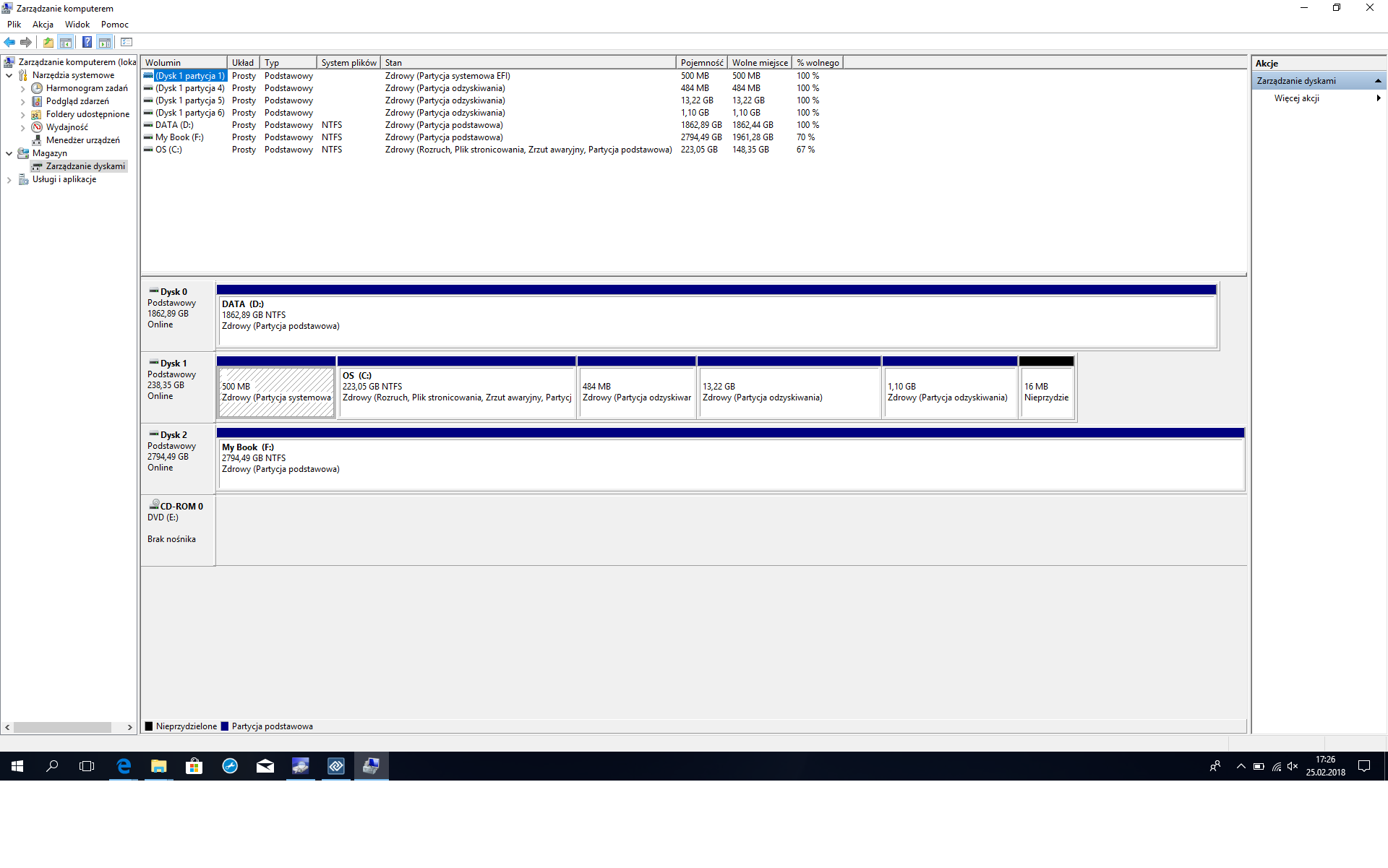Open the Plik menu
The width and height of the screenshot is (1388, 868).
click(x=14, y=25)
